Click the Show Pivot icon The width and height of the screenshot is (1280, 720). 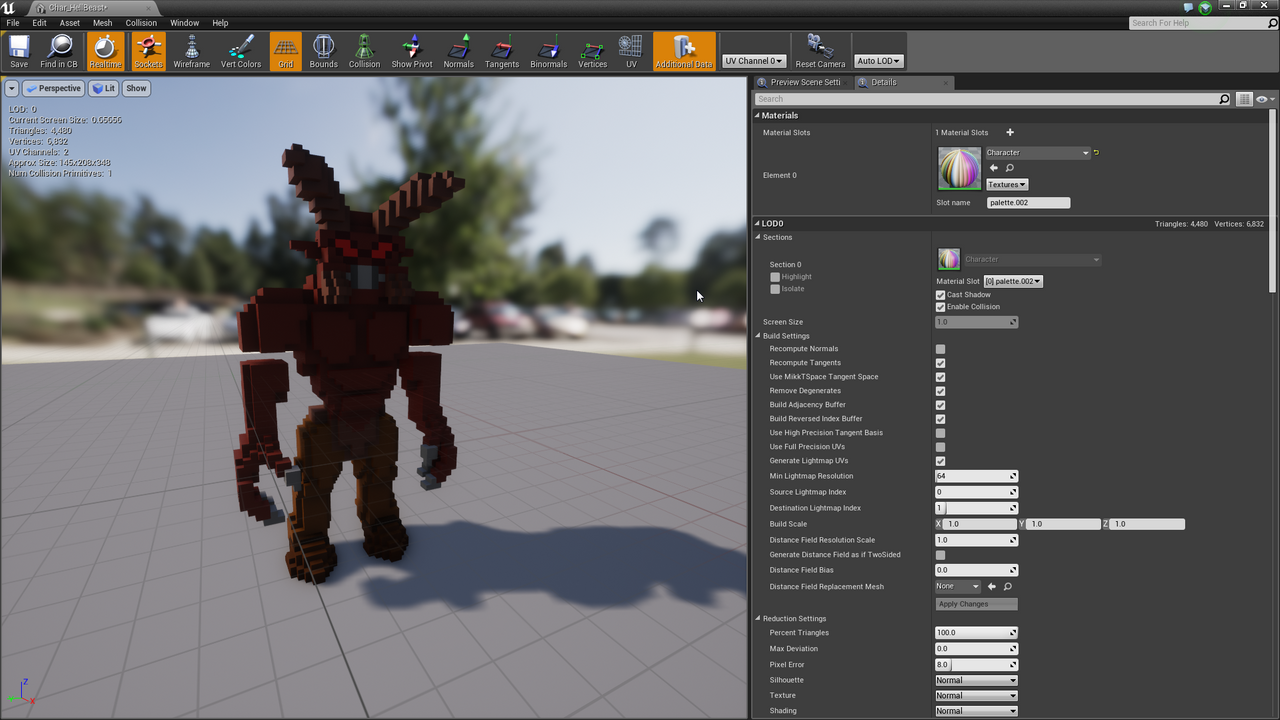coord(412,51)
